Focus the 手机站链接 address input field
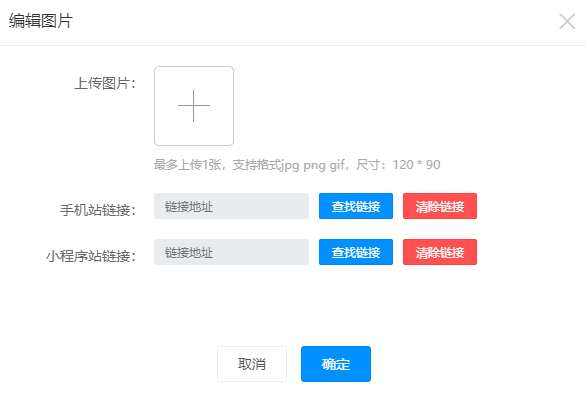586x406 pixels. point(231,206)
